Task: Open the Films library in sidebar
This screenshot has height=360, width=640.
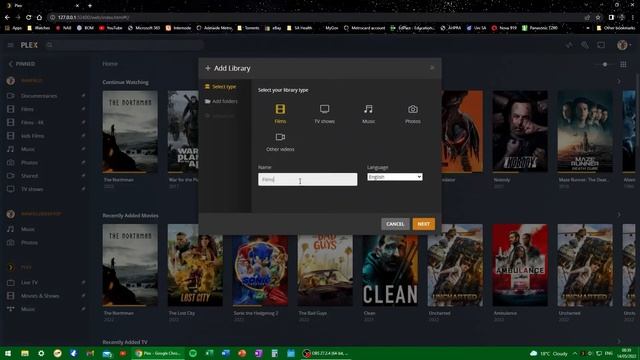Action: tap(27, 109)
